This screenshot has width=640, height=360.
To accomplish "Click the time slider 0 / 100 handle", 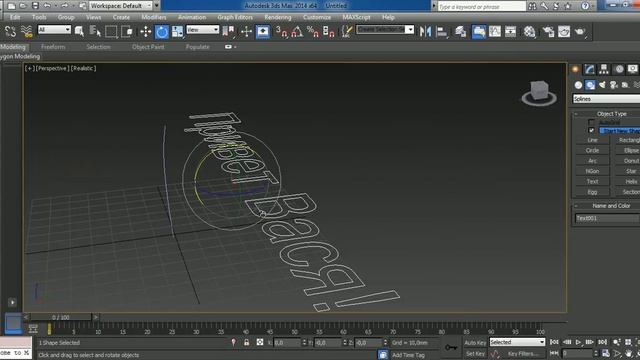I will click(x=60, y=317).
